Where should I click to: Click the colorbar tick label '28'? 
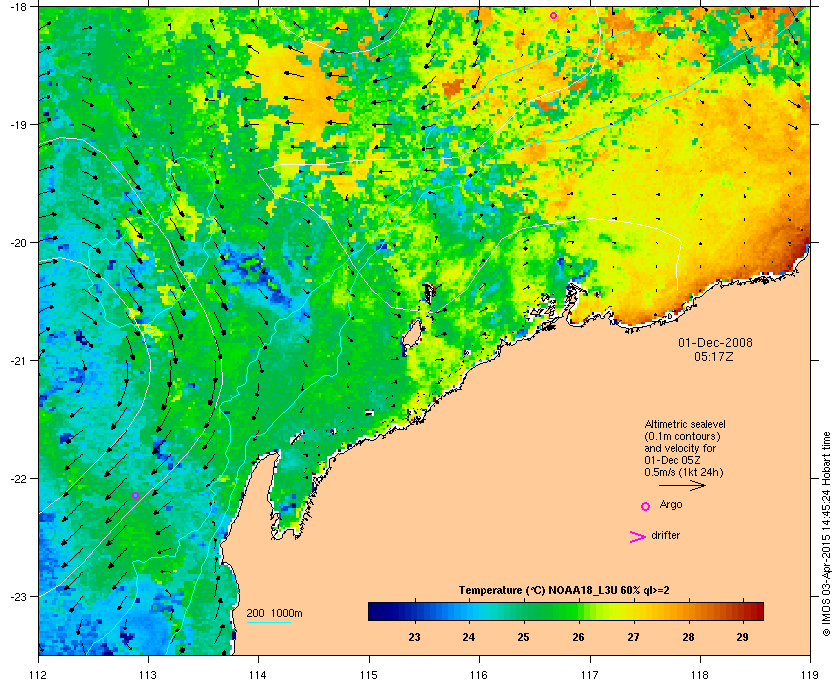tap(688, 637)
